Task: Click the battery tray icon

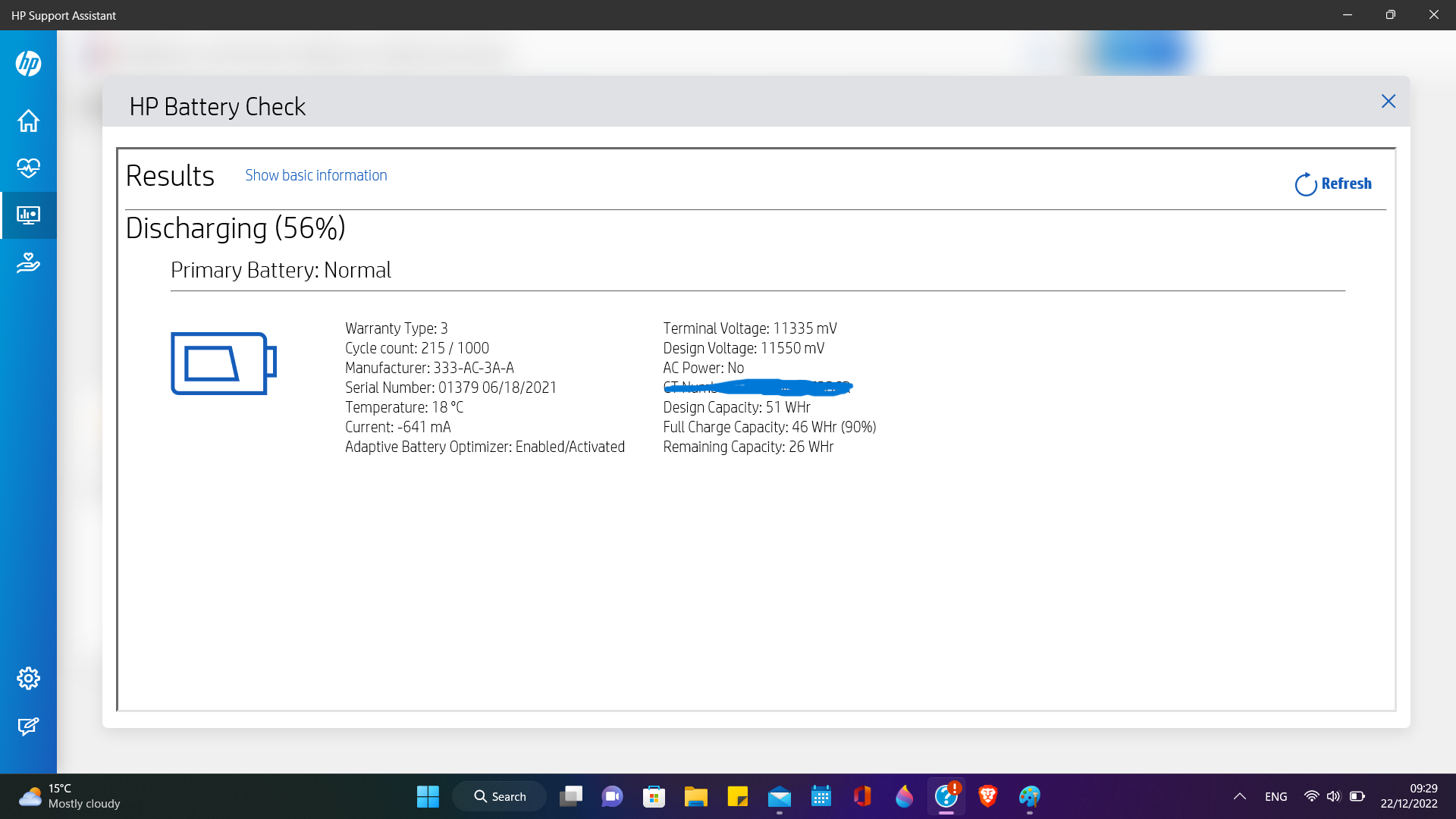Action: click(x=1357, y=796)
